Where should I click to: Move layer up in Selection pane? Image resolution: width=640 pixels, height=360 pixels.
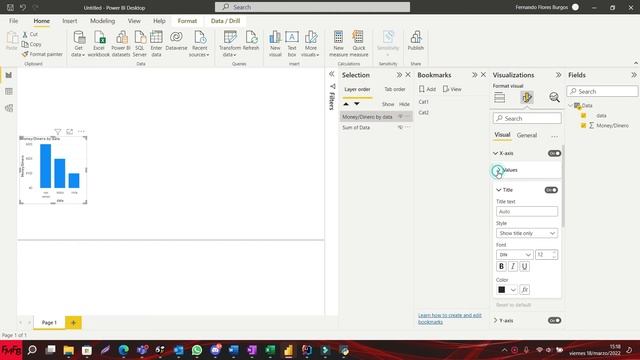pos(346,104)
